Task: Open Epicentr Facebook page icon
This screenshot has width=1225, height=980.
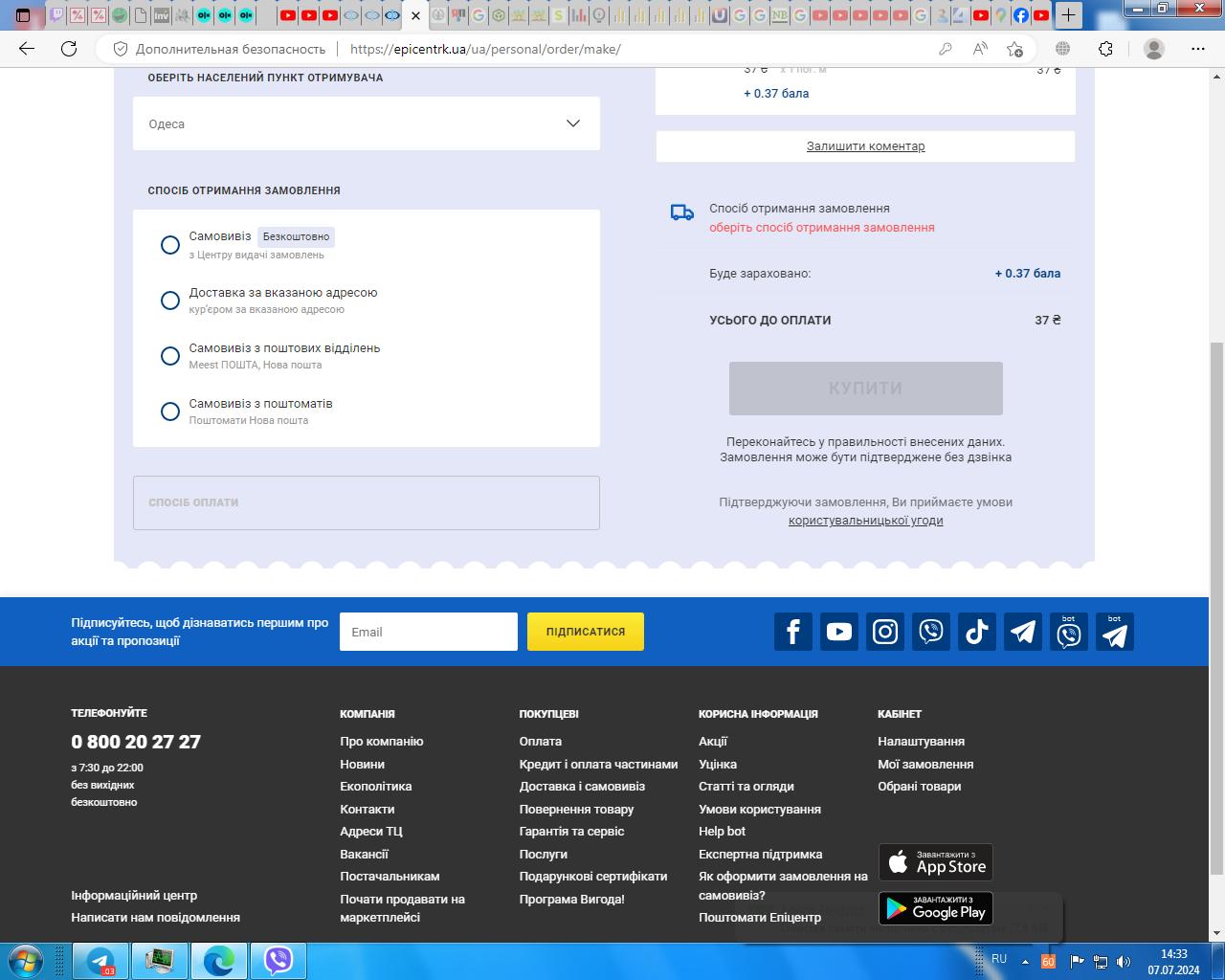Action: pos(792,632)
